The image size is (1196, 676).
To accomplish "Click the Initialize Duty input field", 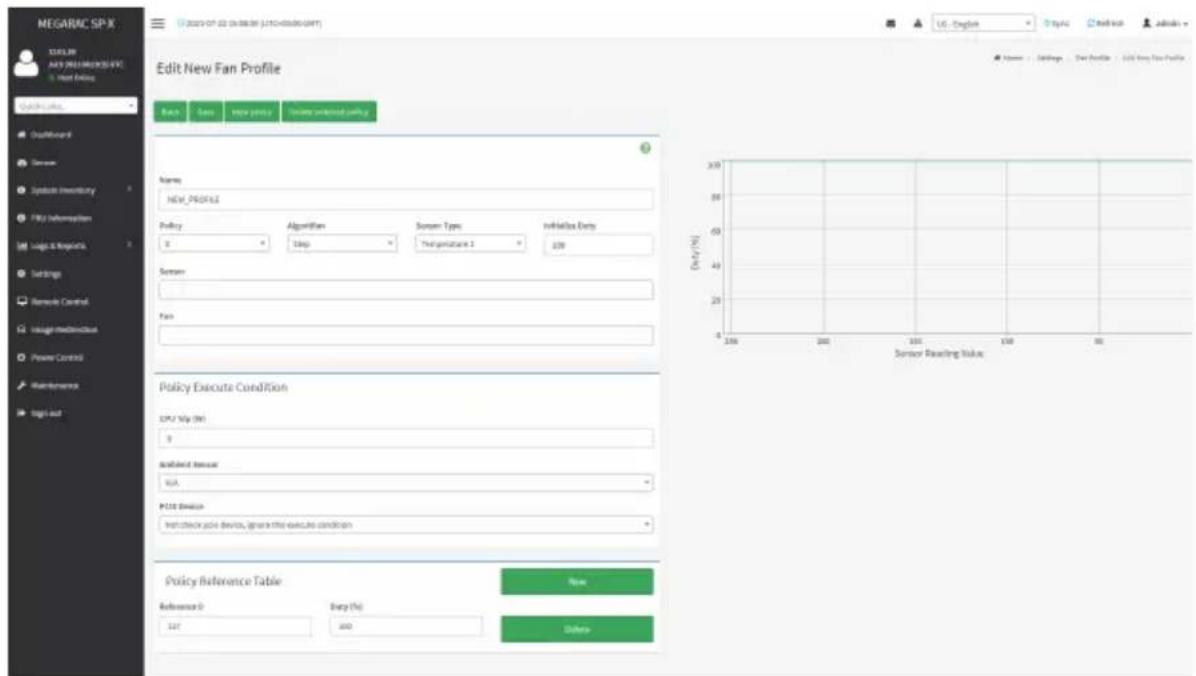I will [x=598, y=245].
